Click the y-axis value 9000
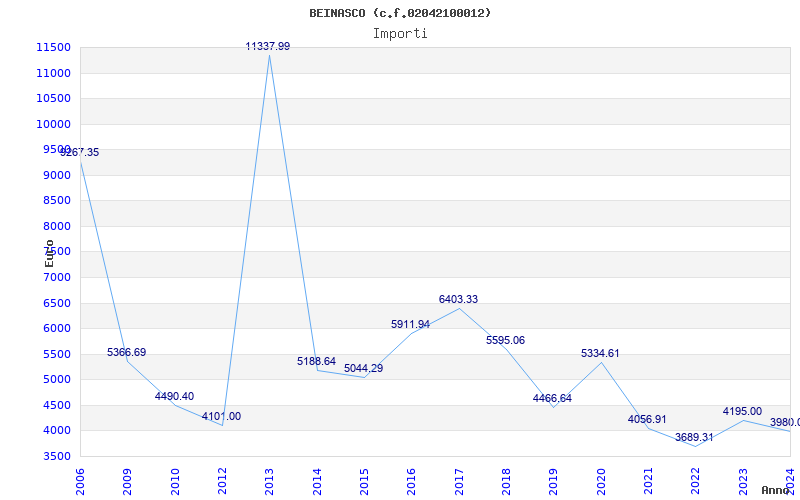The image size is (800, 500). 56,175
